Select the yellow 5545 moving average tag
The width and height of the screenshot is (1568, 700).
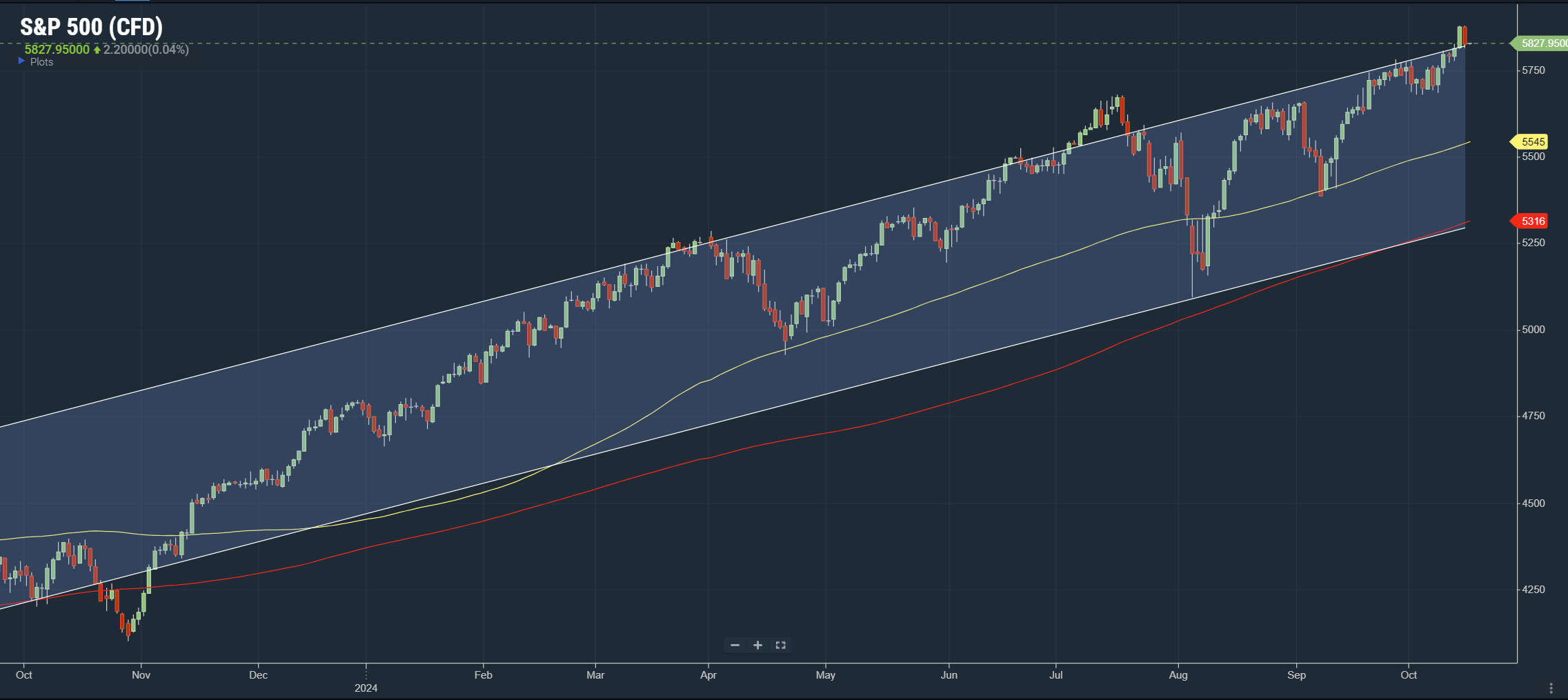1530,142
